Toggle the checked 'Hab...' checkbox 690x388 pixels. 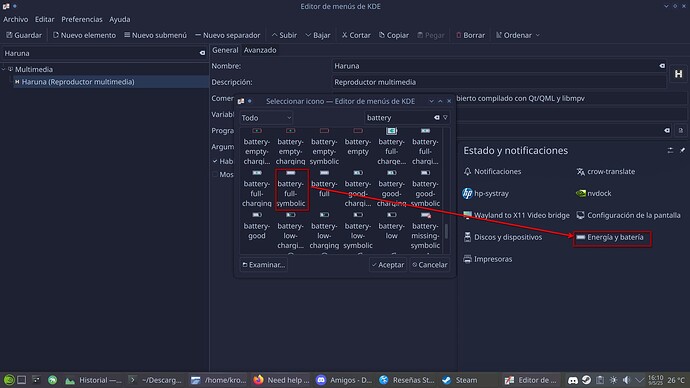[x=215, y=161]
